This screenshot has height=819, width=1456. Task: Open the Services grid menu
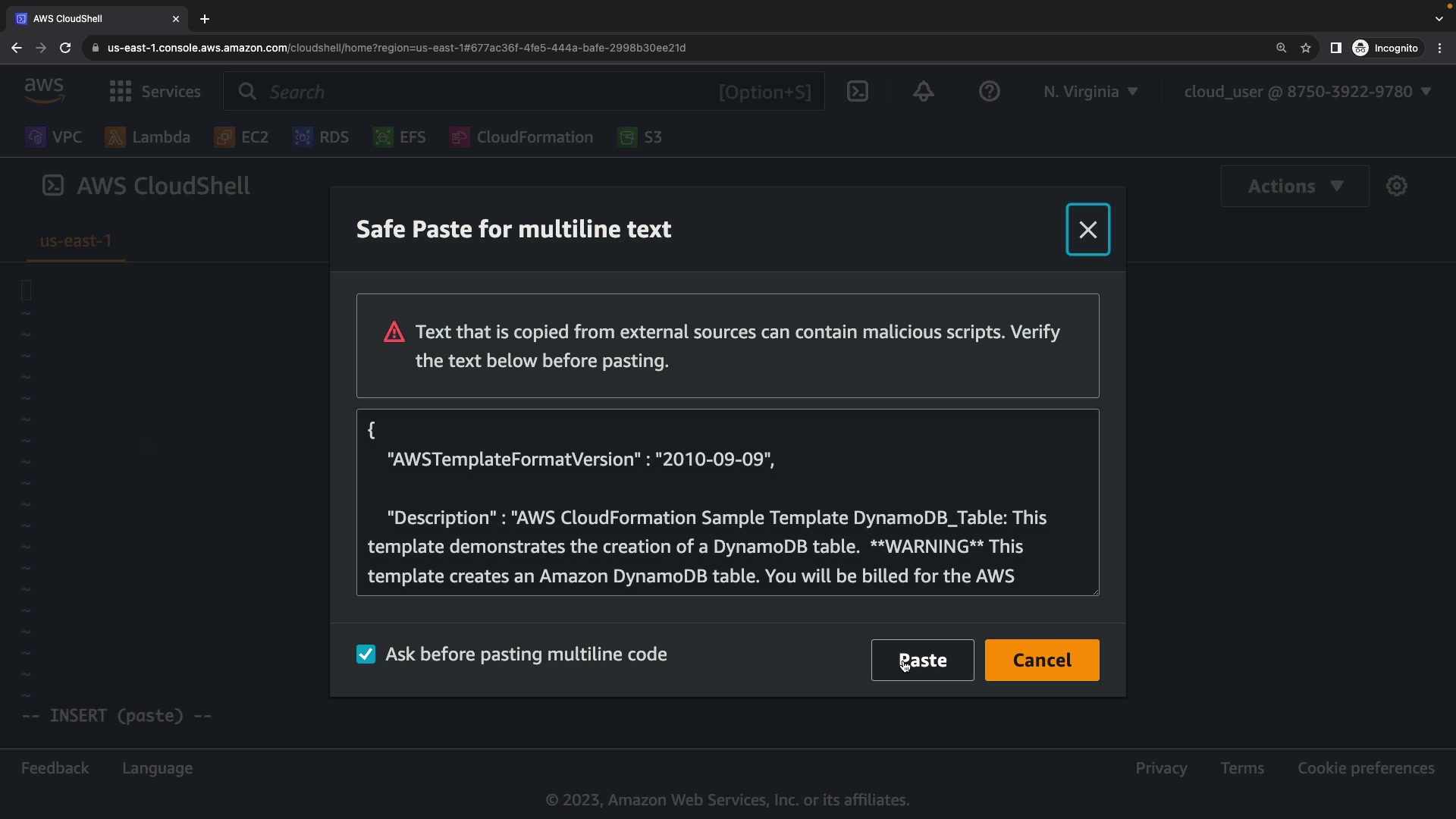[155, 92]
